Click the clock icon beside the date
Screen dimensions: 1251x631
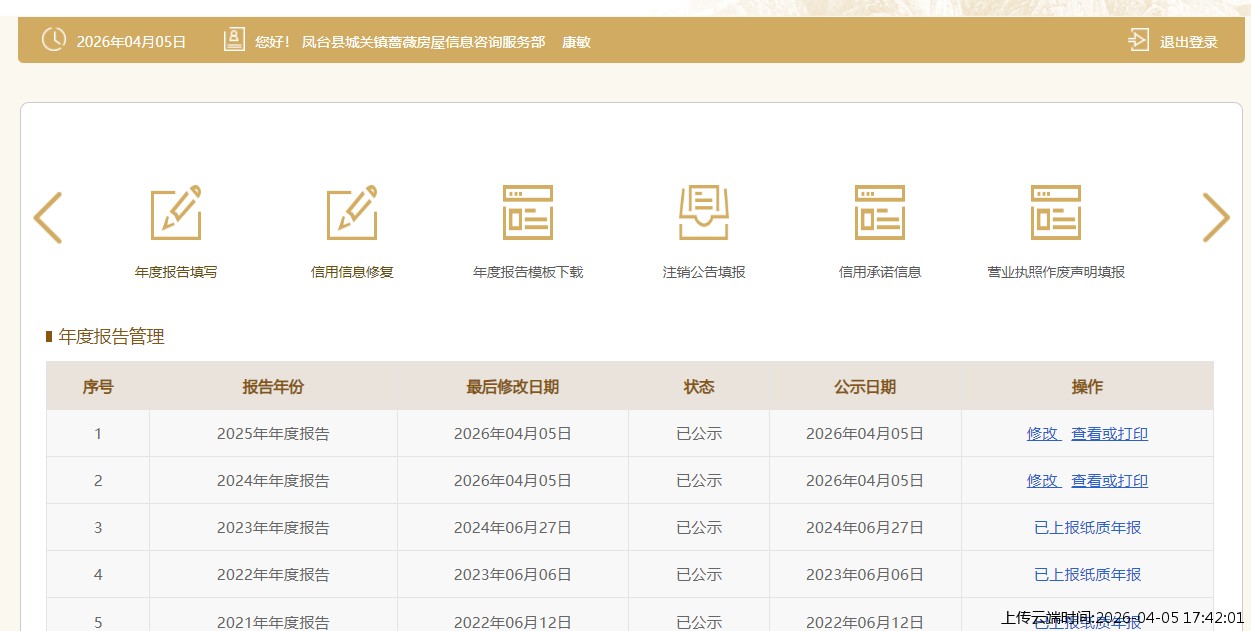click(53, 40)
